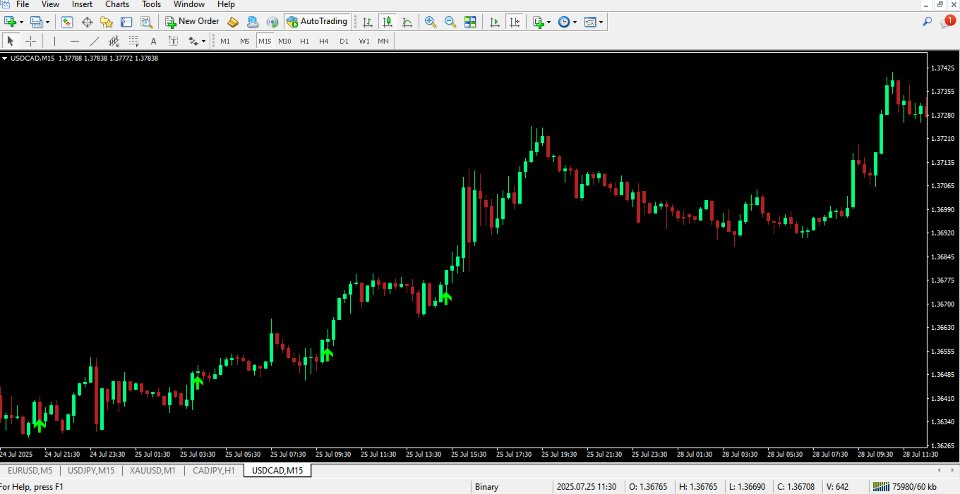Select the H1 timeframe
This screenshot has height=494, width=960.
click(304, 41)
